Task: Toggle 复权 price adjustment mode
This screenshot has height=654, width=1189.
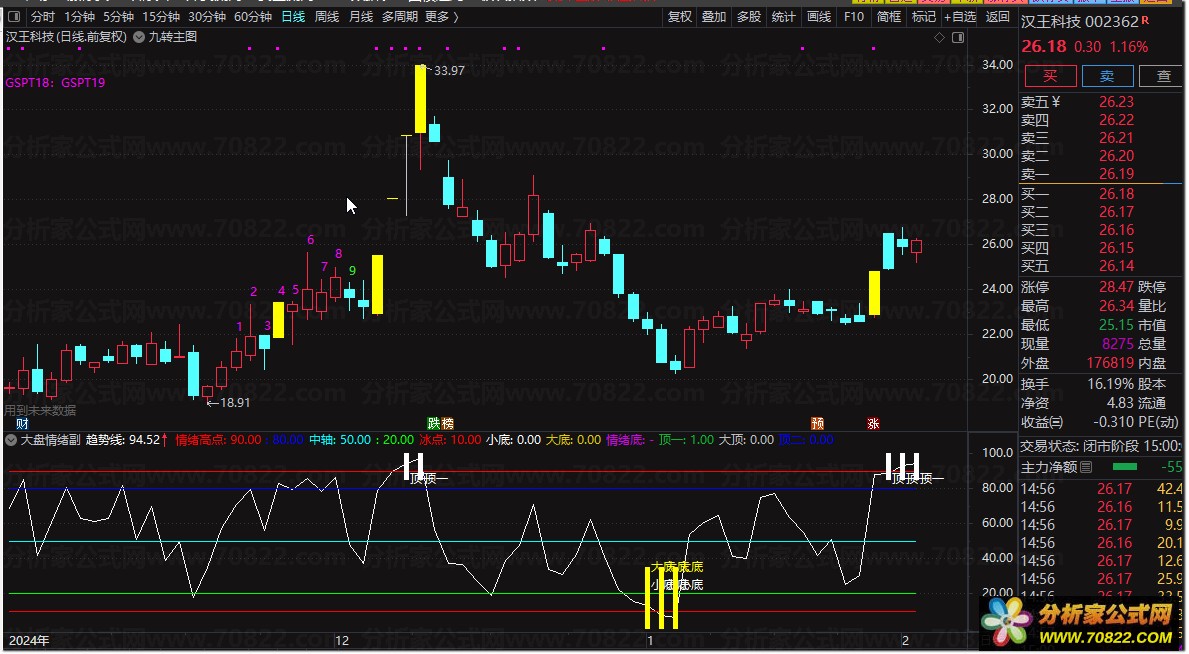Action: point(680,17)
